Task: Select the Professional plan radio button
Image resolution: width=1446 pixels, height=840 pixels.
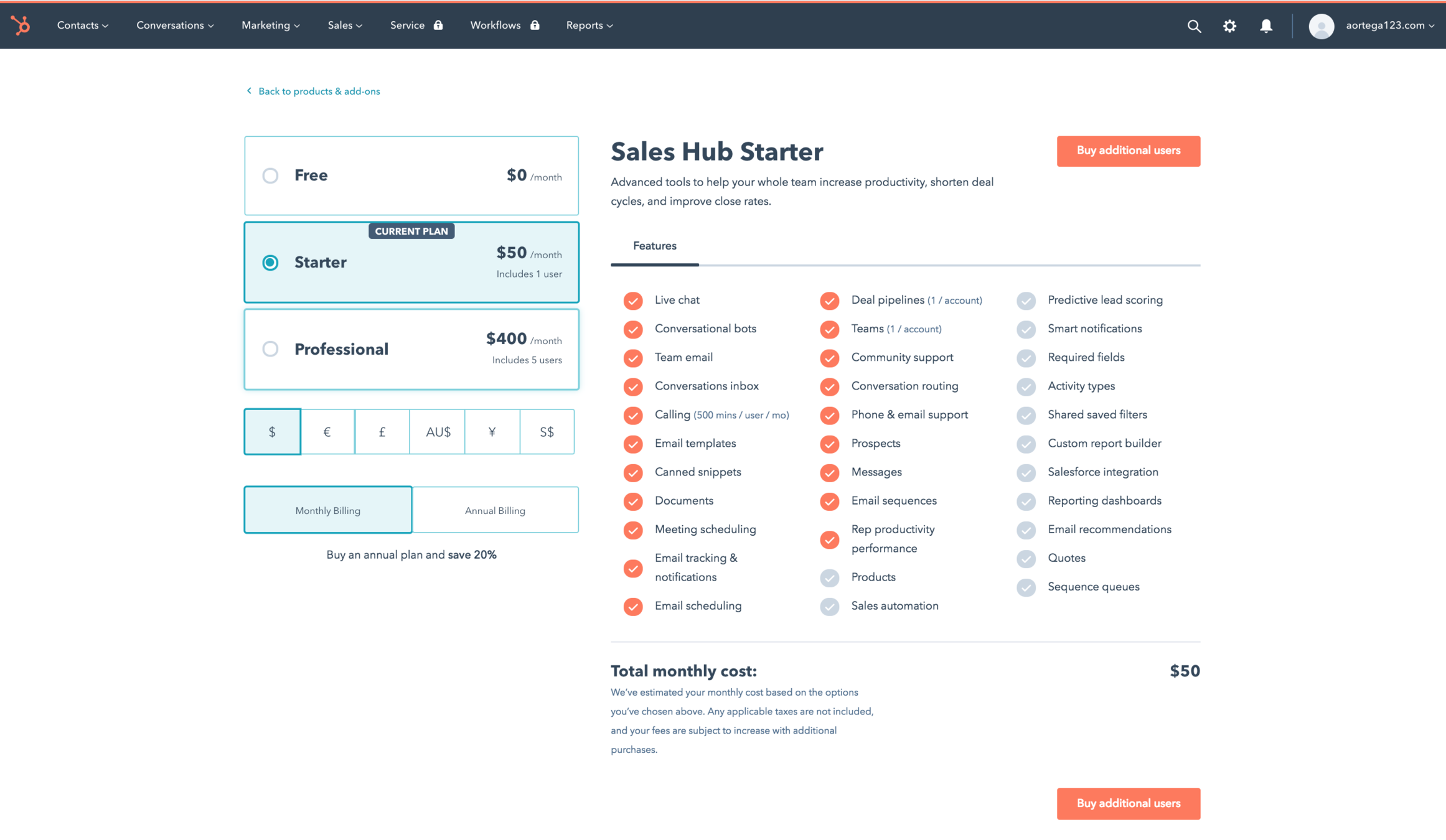Action: coord(270,349)
